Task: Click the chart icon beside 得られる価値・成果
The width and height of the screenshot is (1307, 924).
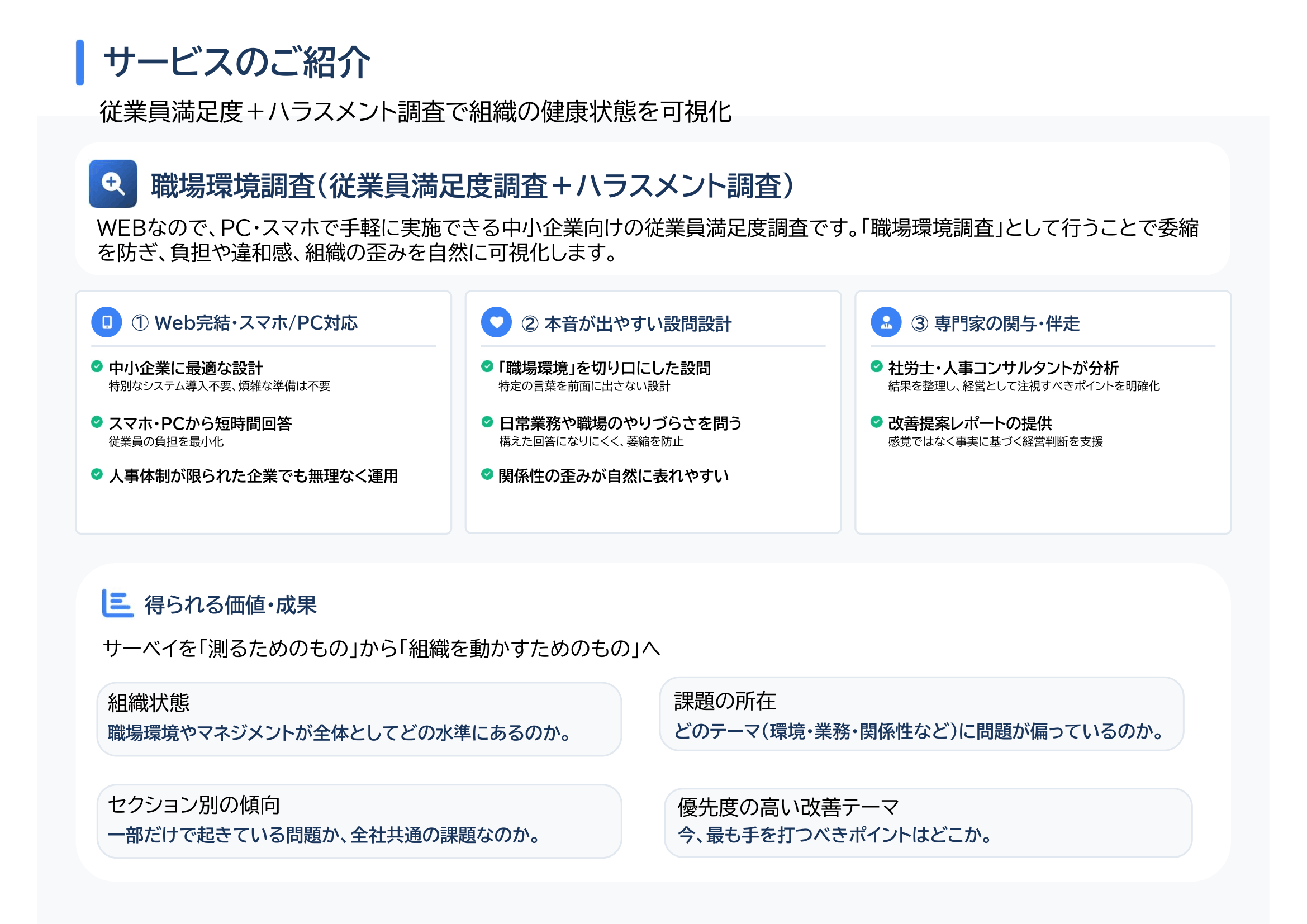Action: coord(118,603)
